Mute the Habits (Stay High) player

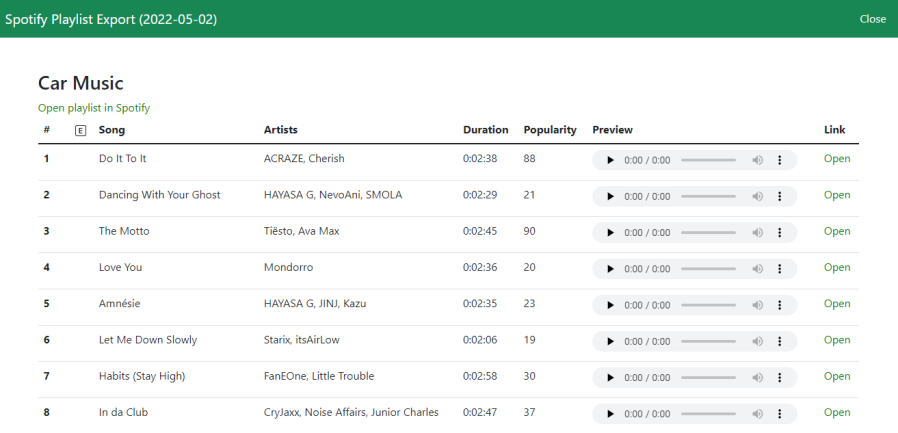coord(758,377)
